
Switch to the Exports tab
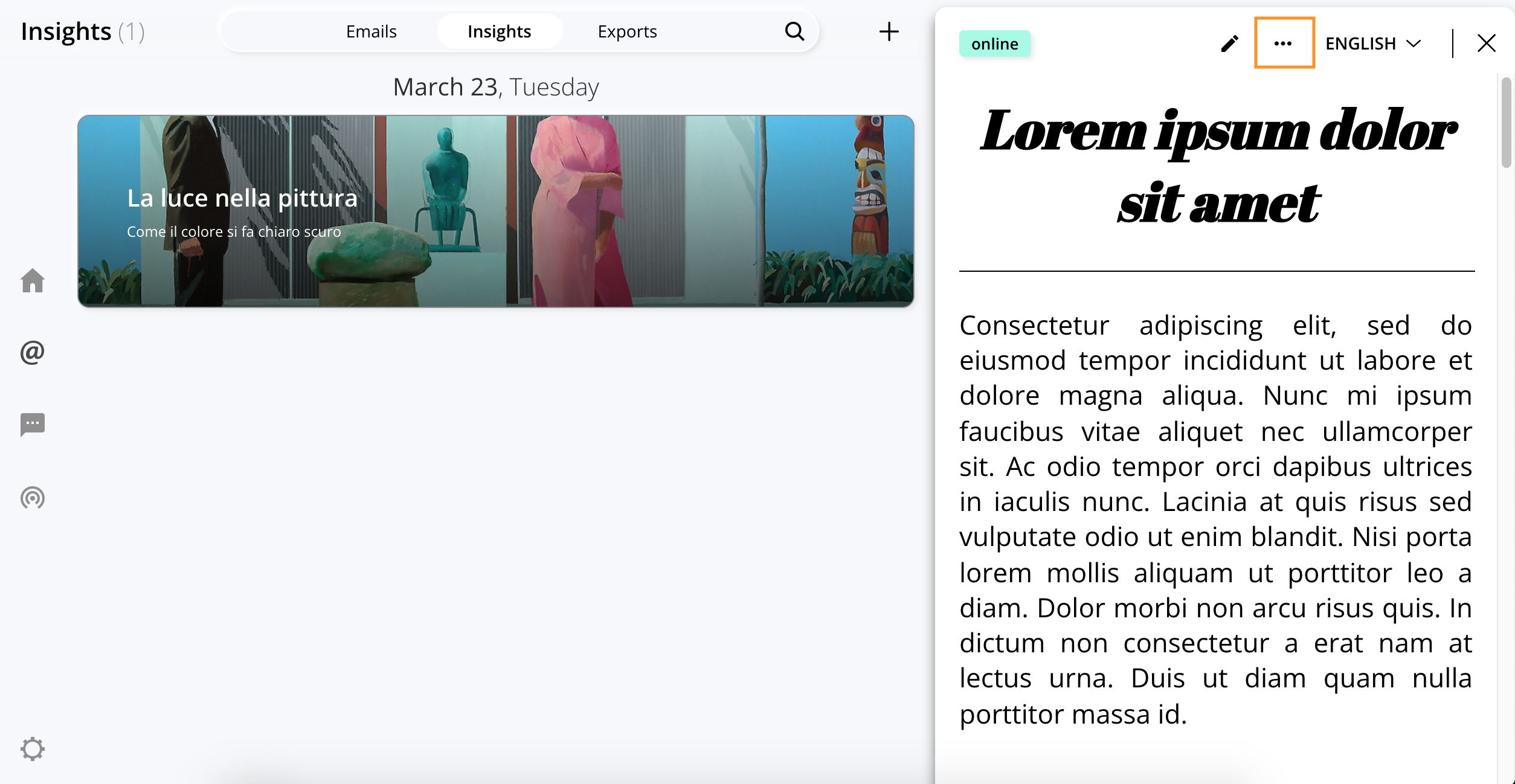coord(627,31)
